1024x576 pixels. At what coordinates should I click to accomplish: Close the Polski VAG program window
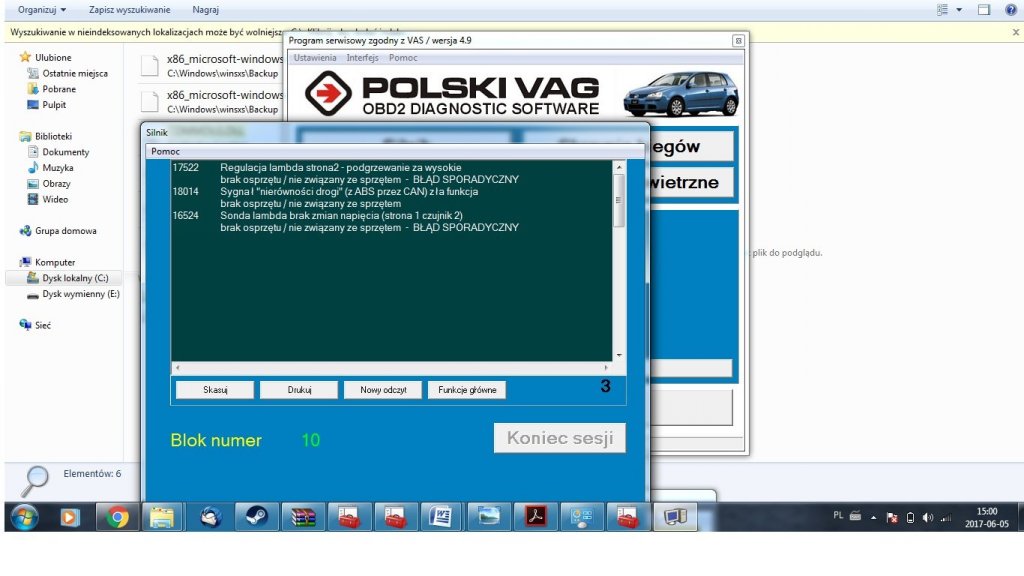738,40
